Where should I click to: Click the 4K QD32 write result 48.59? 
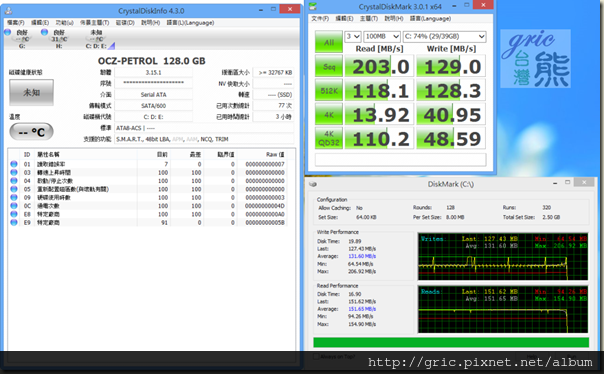click(x=451, y=138)
